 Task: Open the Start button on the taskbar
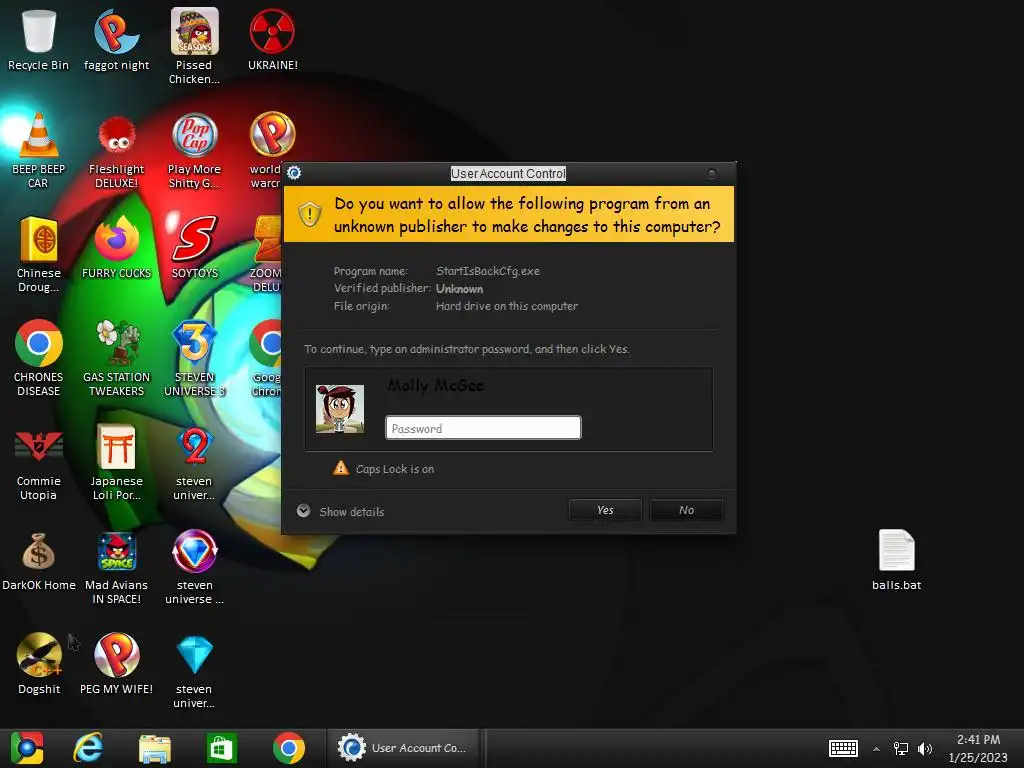pyautogui.click(x=27, y=748)
